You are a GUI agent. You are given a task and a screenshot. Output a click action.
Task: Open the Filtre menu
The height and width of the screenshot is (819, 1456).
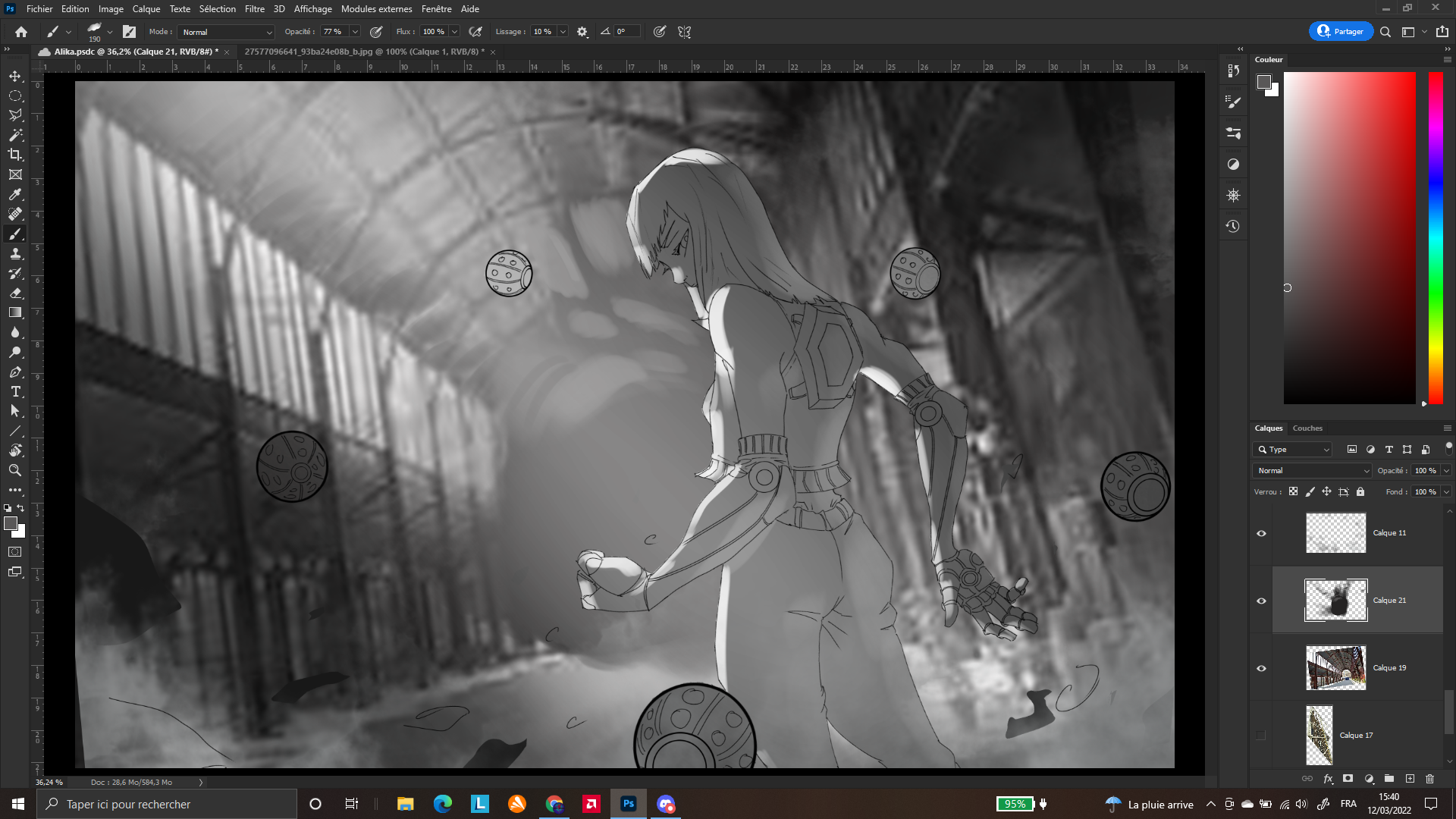254,9
